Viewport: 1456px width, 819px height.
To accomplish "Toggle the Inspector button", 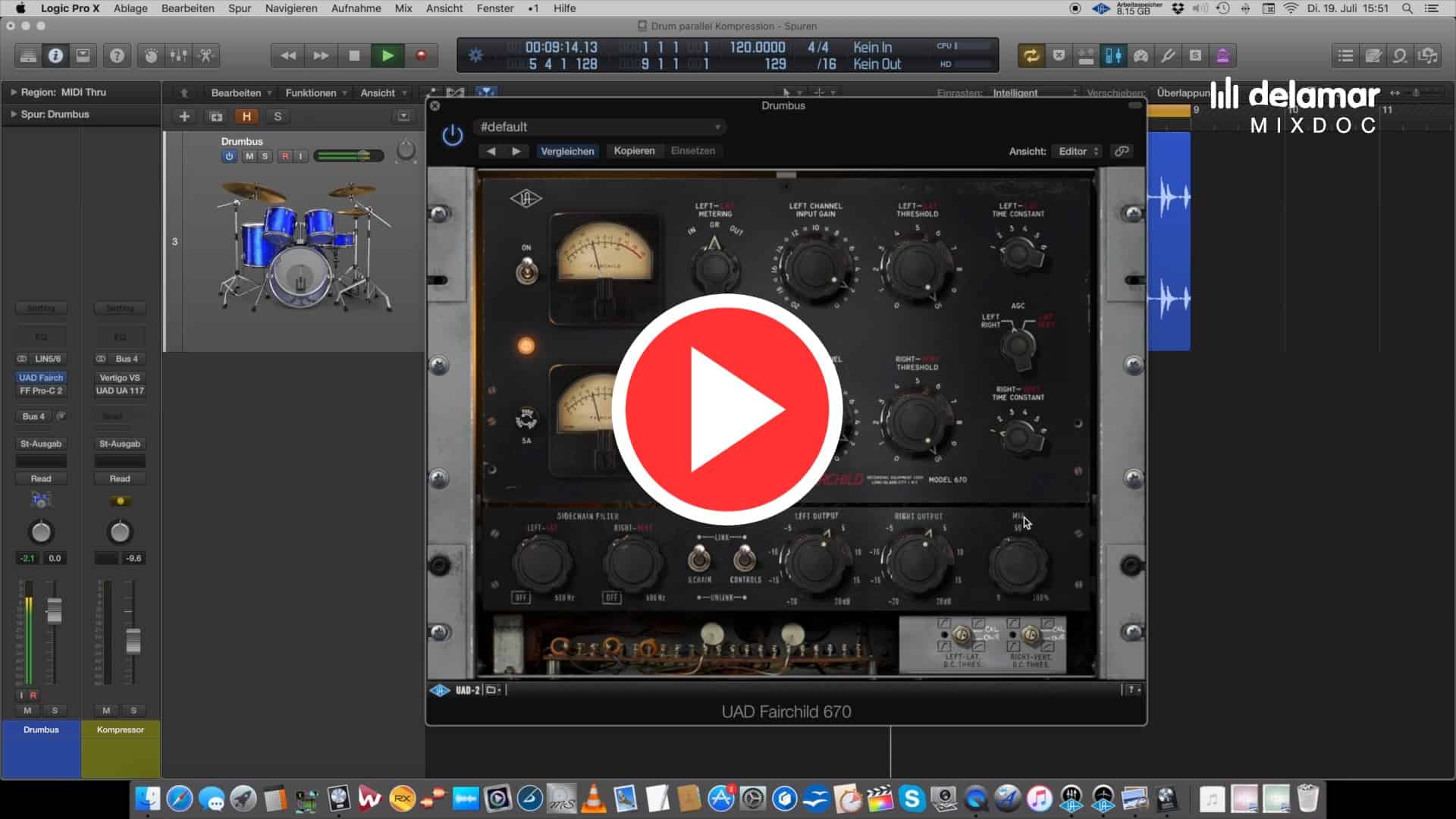I will click(55, 55).
